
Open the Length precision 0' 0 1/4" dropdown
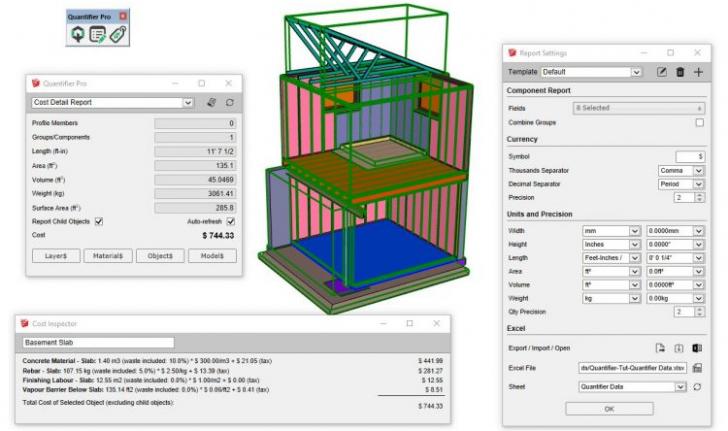[676, 258]
